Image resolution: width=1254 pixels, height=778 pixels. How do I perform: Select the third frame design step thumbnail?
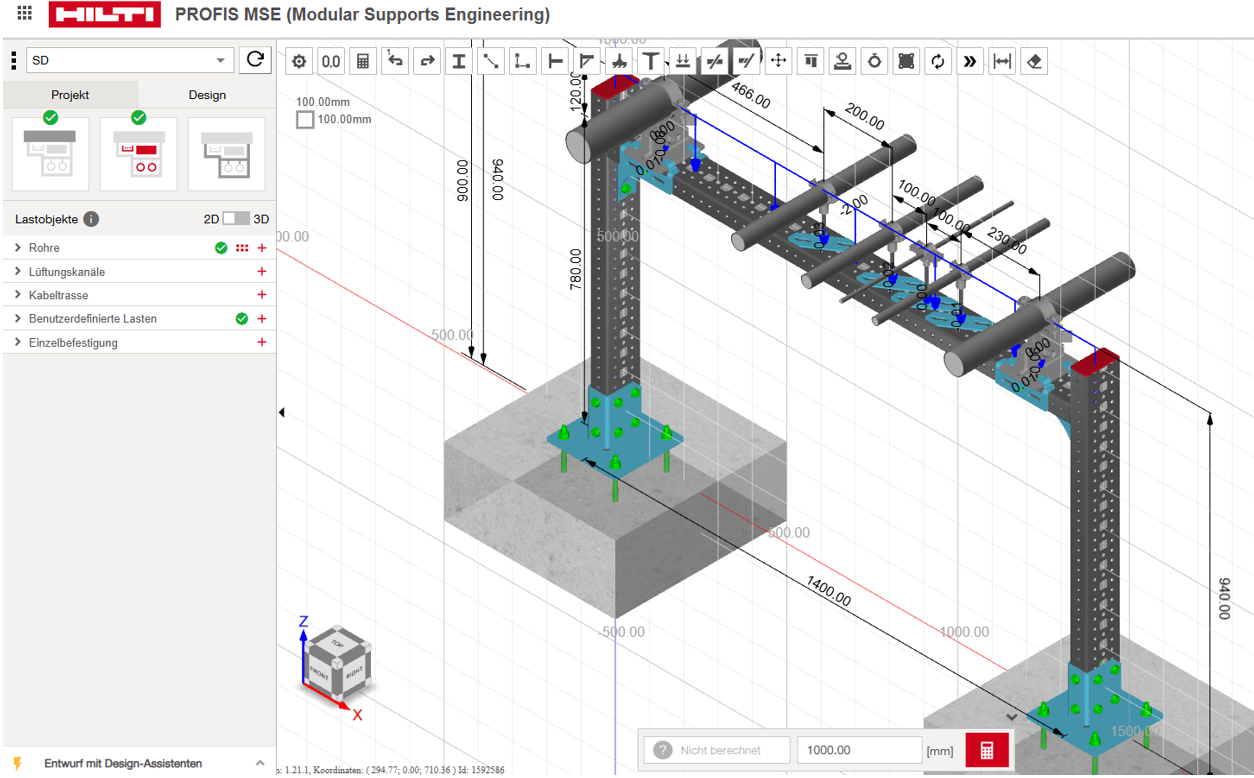pyautogui.click(x=226, y=154)
